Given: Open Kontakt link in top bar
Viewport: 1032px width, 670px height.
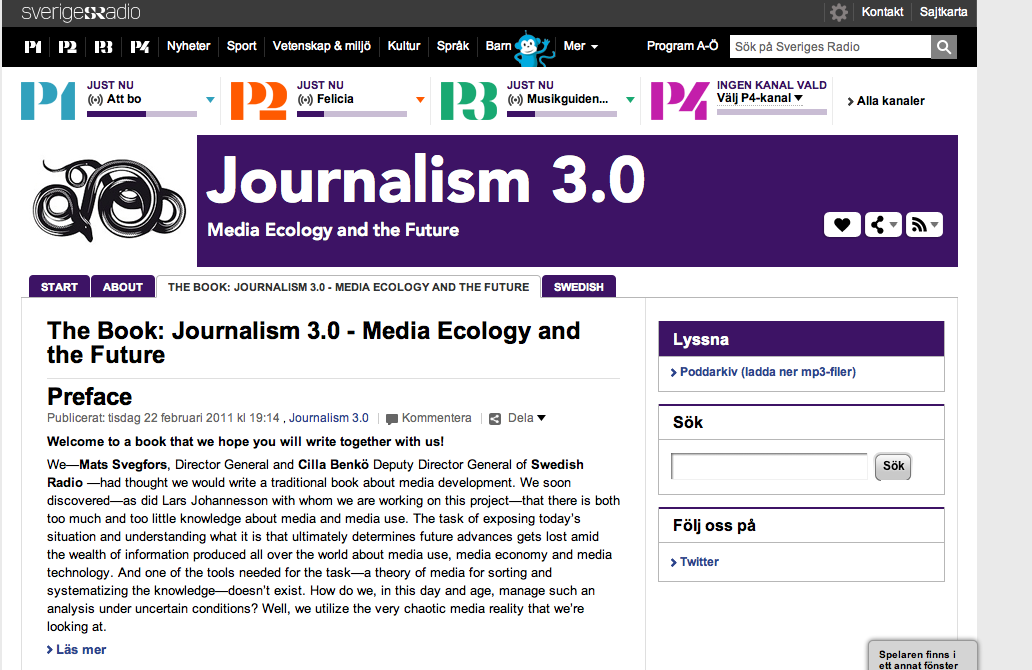Looking at the screenshot, I should (882, 12).
